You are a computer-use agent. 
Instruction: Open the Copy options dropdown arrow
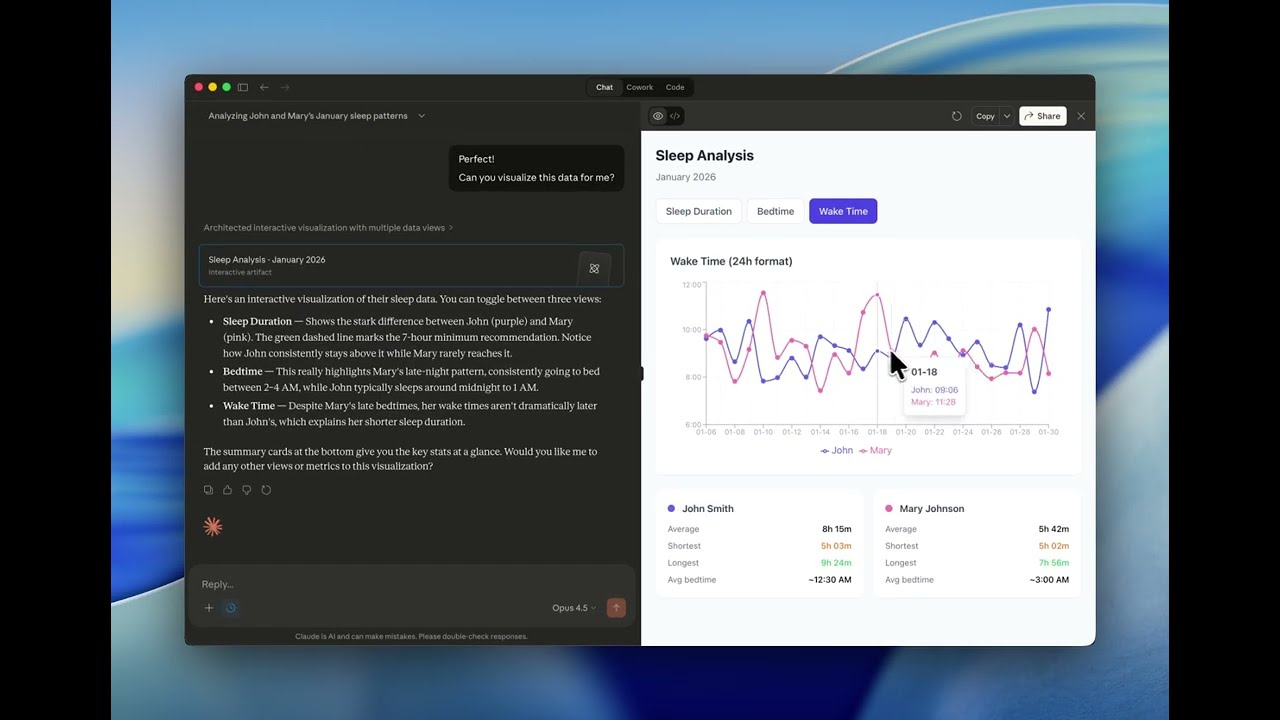click(x=1007, y=116)
